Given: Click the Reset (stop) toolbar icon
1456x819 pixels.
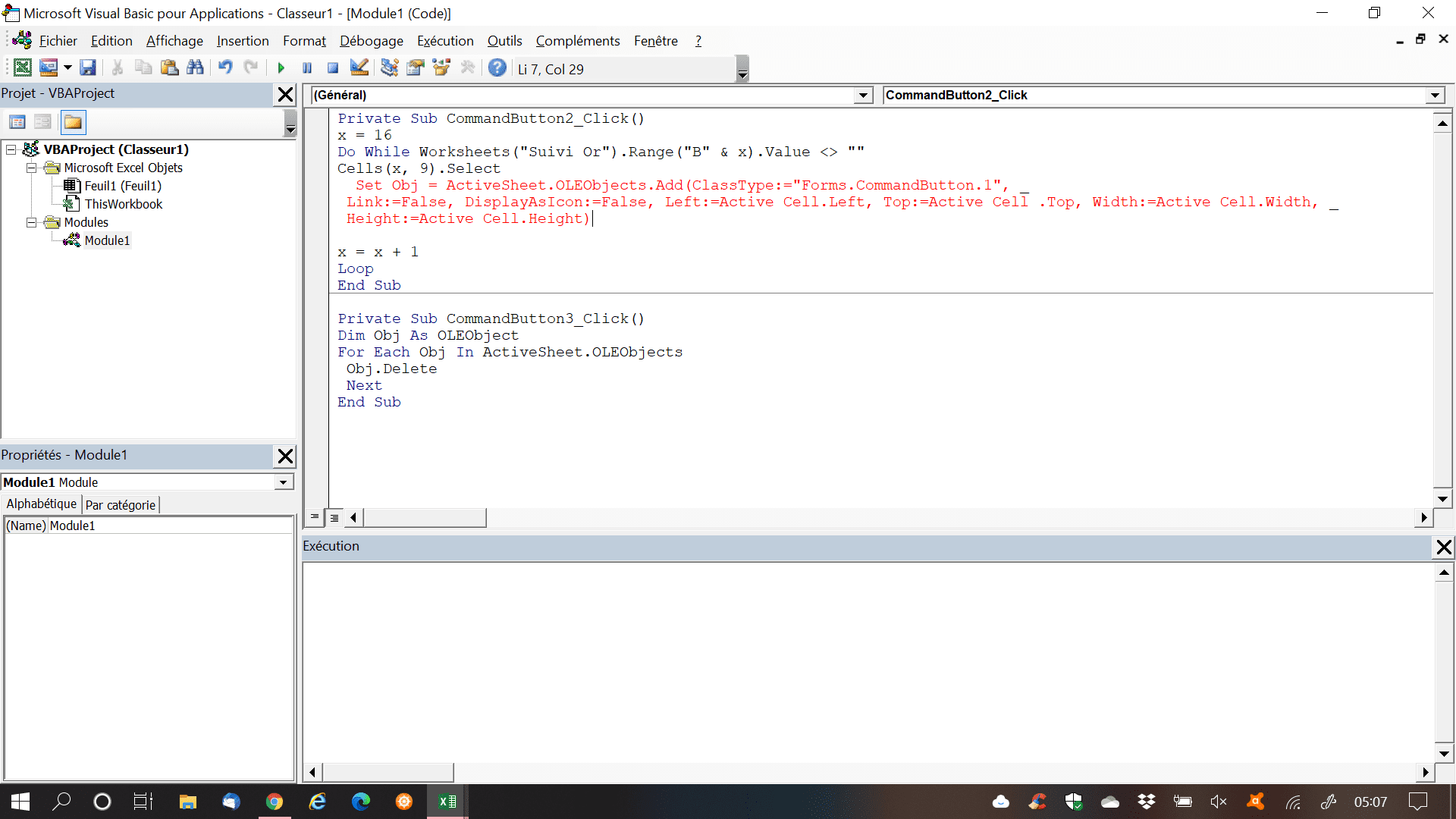Looking at the screenshot, I should point(332,68).
